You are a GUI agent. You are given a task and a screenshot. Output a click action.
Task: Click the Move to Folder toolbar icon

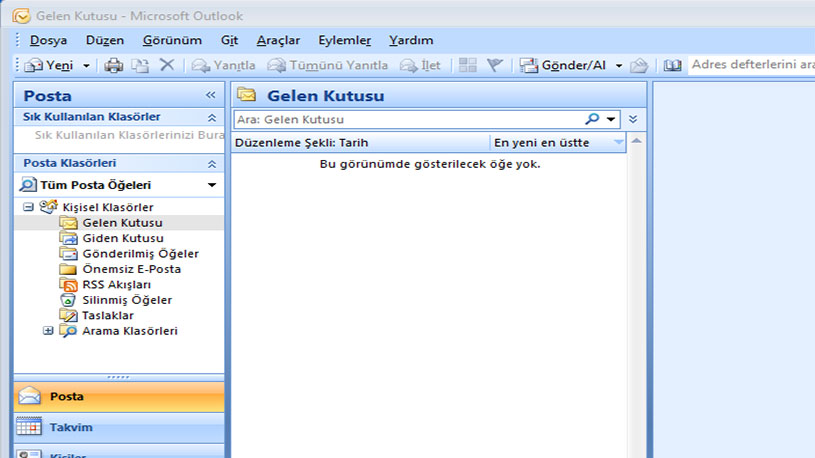(x=140, y=66)
